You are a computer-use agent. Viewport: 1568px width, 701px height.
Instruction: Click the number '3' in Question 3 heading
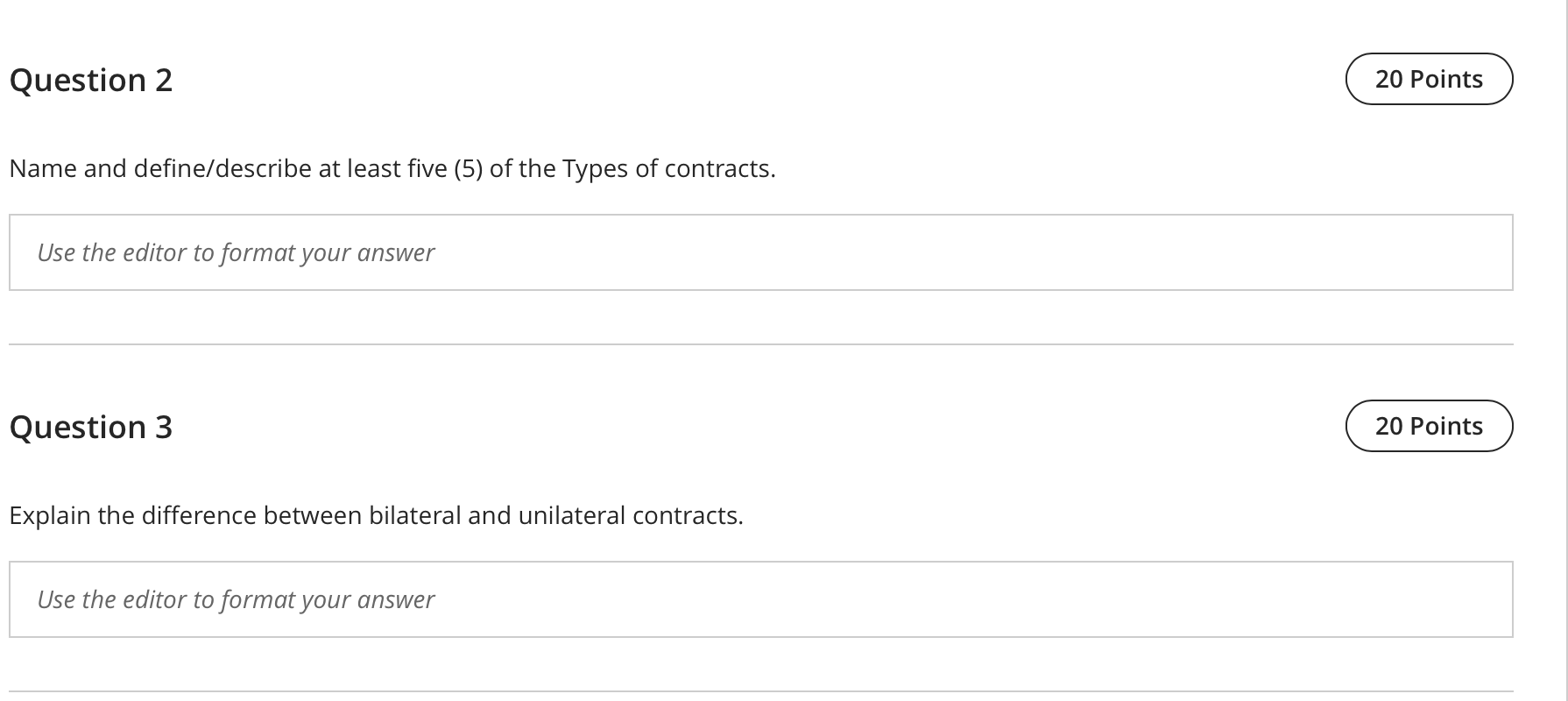coord(164,427)
